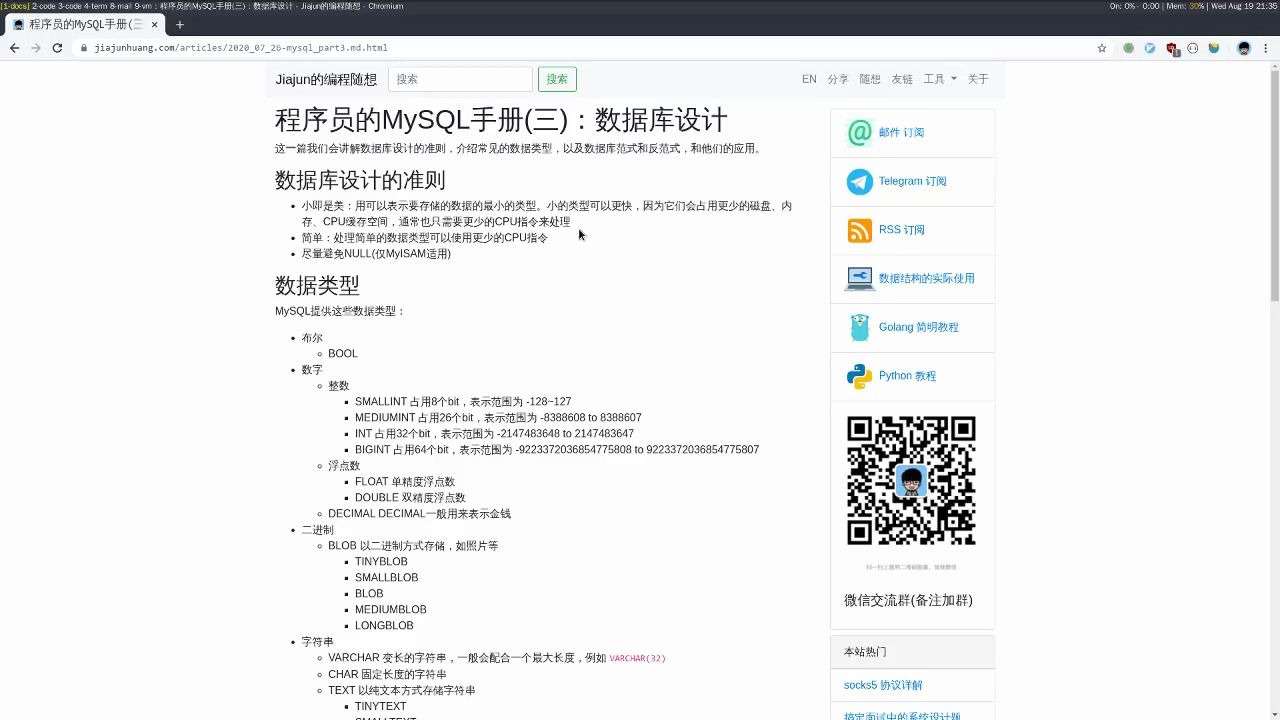Open the Chromium profile avatar
Screen dimensions: 1280x720
click(x=1244, y=48)
